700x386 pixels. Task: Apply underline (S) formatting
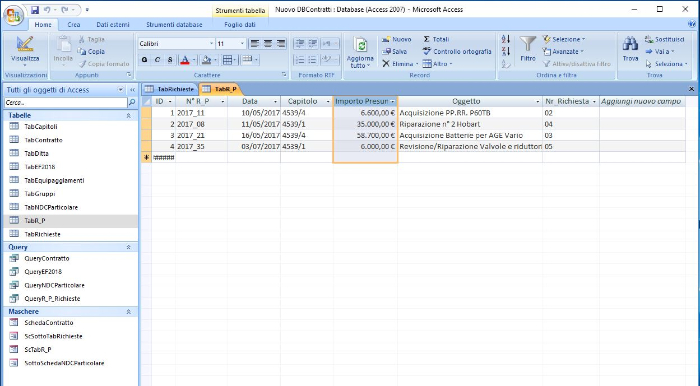tap(170, 59)
